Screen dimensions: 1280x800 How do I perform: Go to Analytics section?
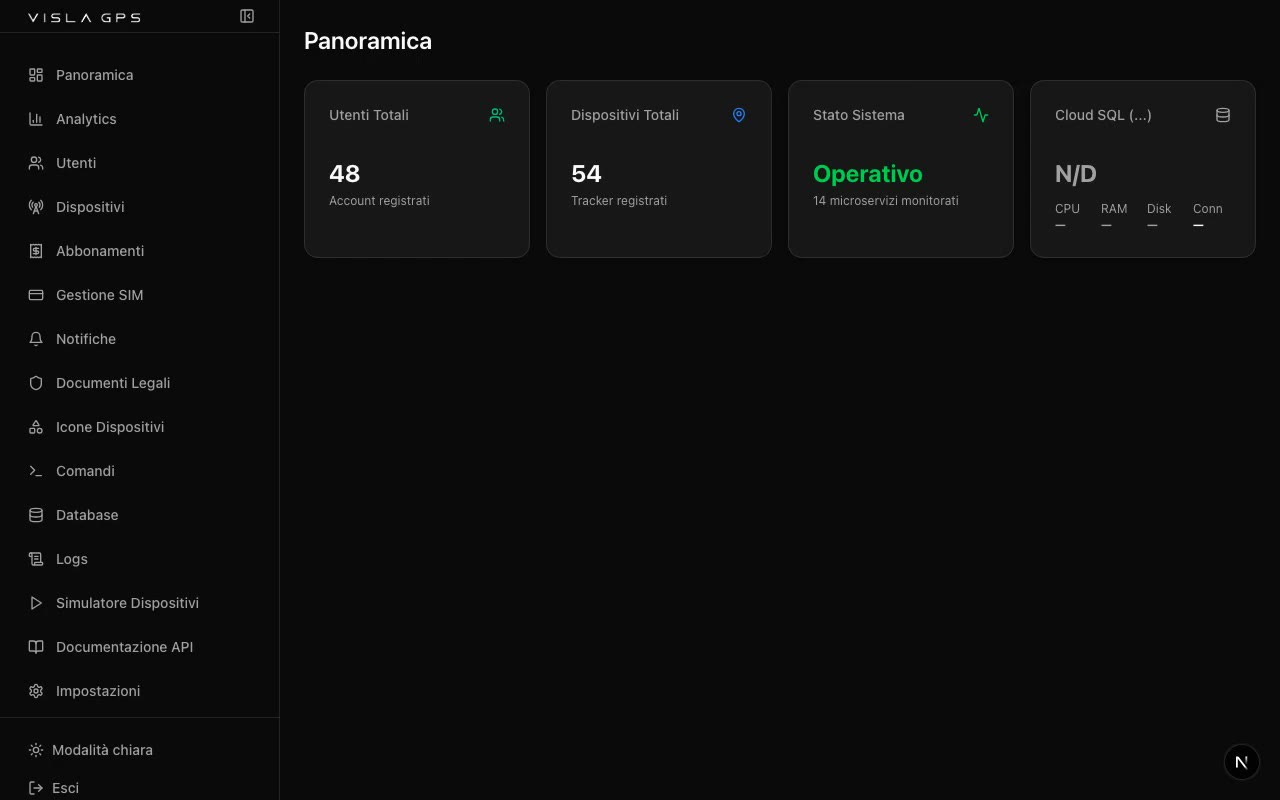pos(140,119)
